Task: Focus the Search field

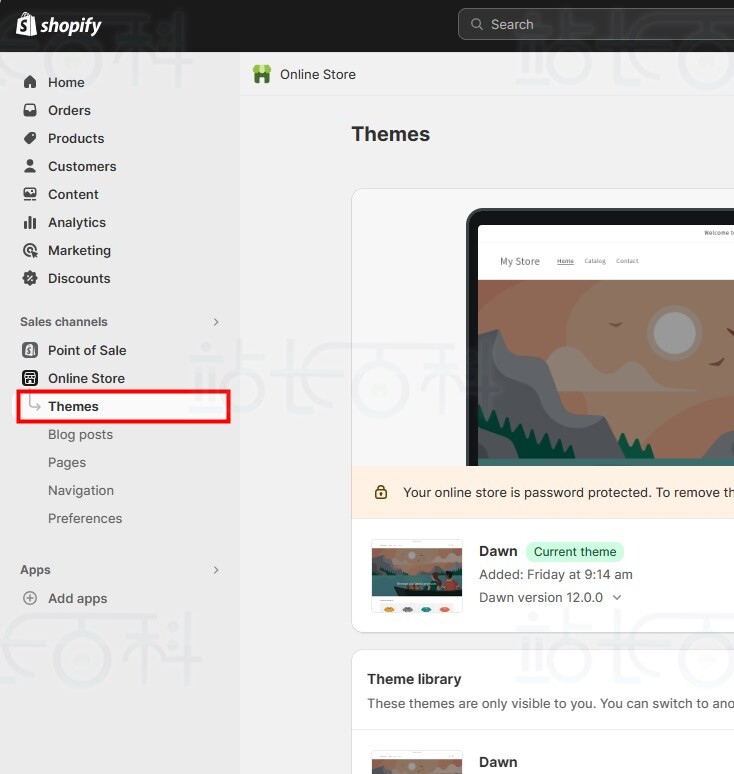Action: coord(596,24)
